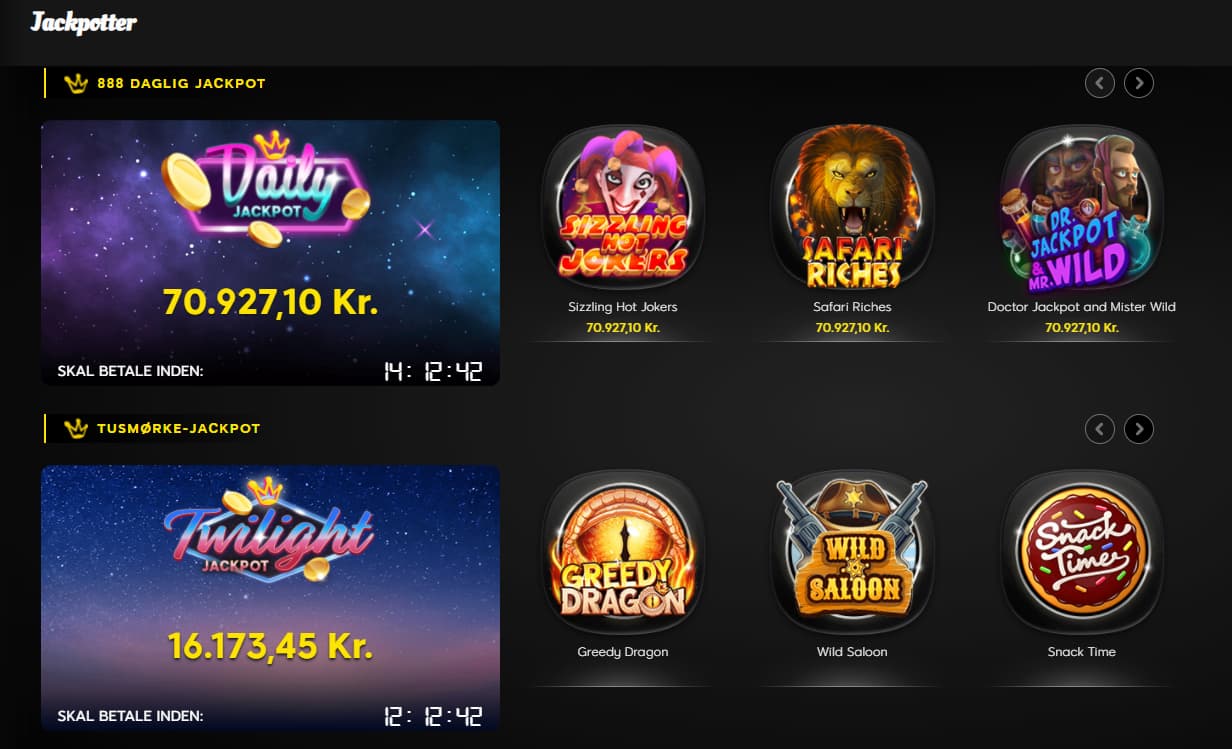
Task: Click the Jackpotter page title
Action: pos(84,22)
